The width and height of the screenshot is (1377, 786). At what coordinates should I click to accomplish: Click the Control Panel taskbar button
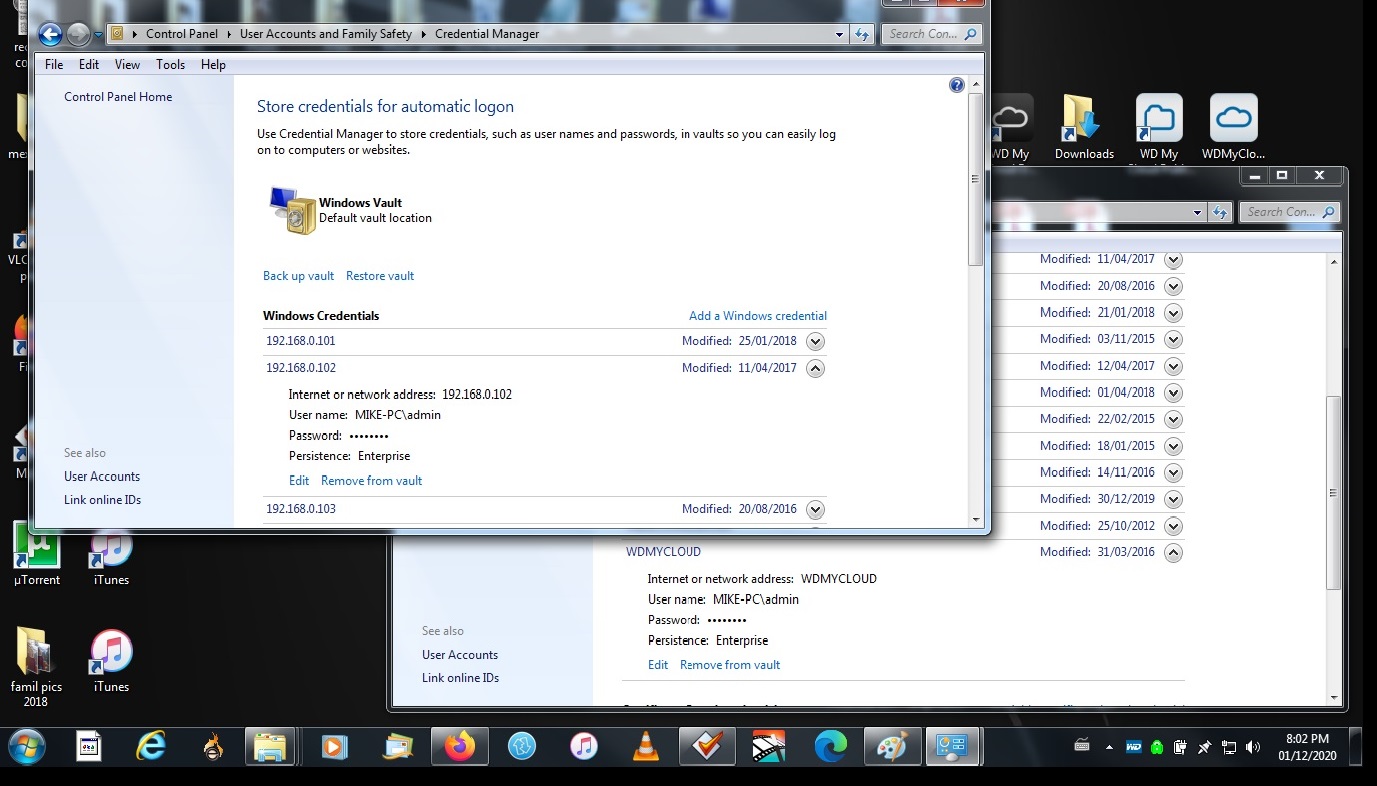click(x=953, y=746)
